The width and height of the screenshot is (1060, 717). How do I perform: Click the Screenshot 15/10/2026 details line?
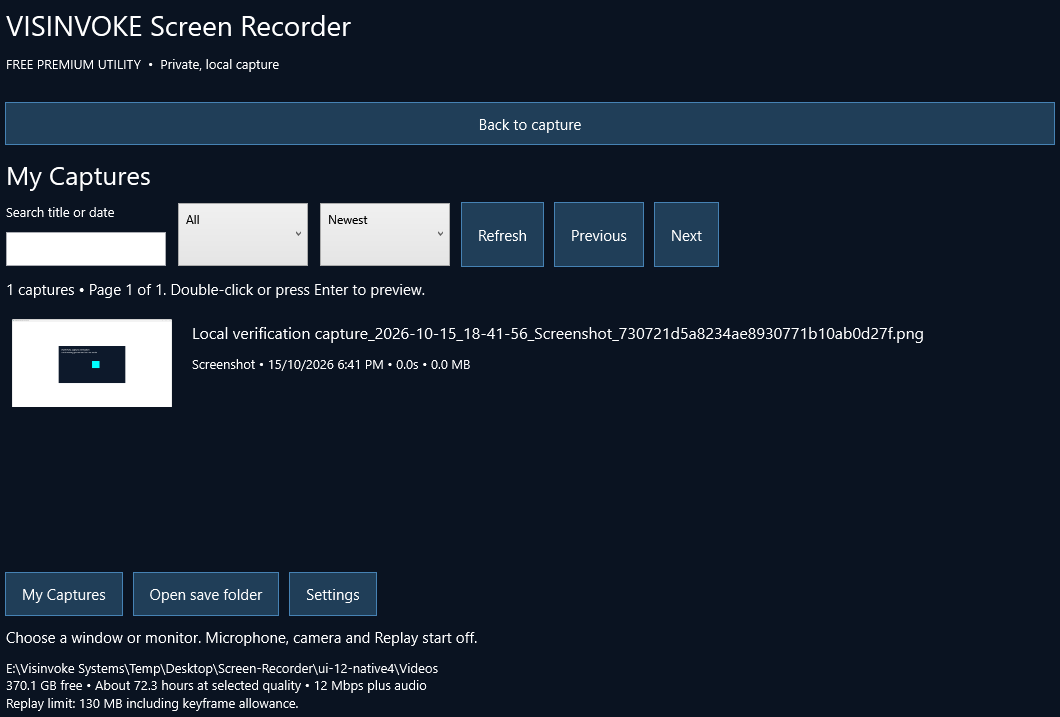pos(331,365)
